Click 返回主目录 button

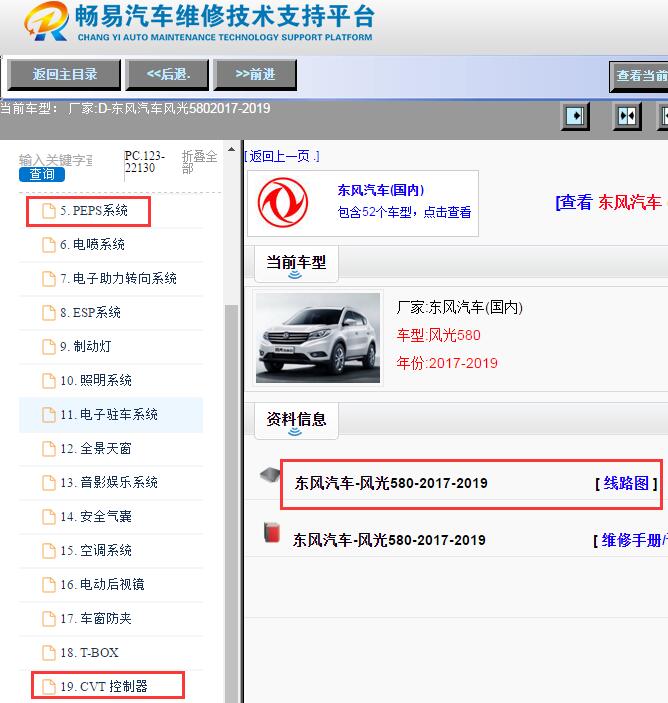65,74
